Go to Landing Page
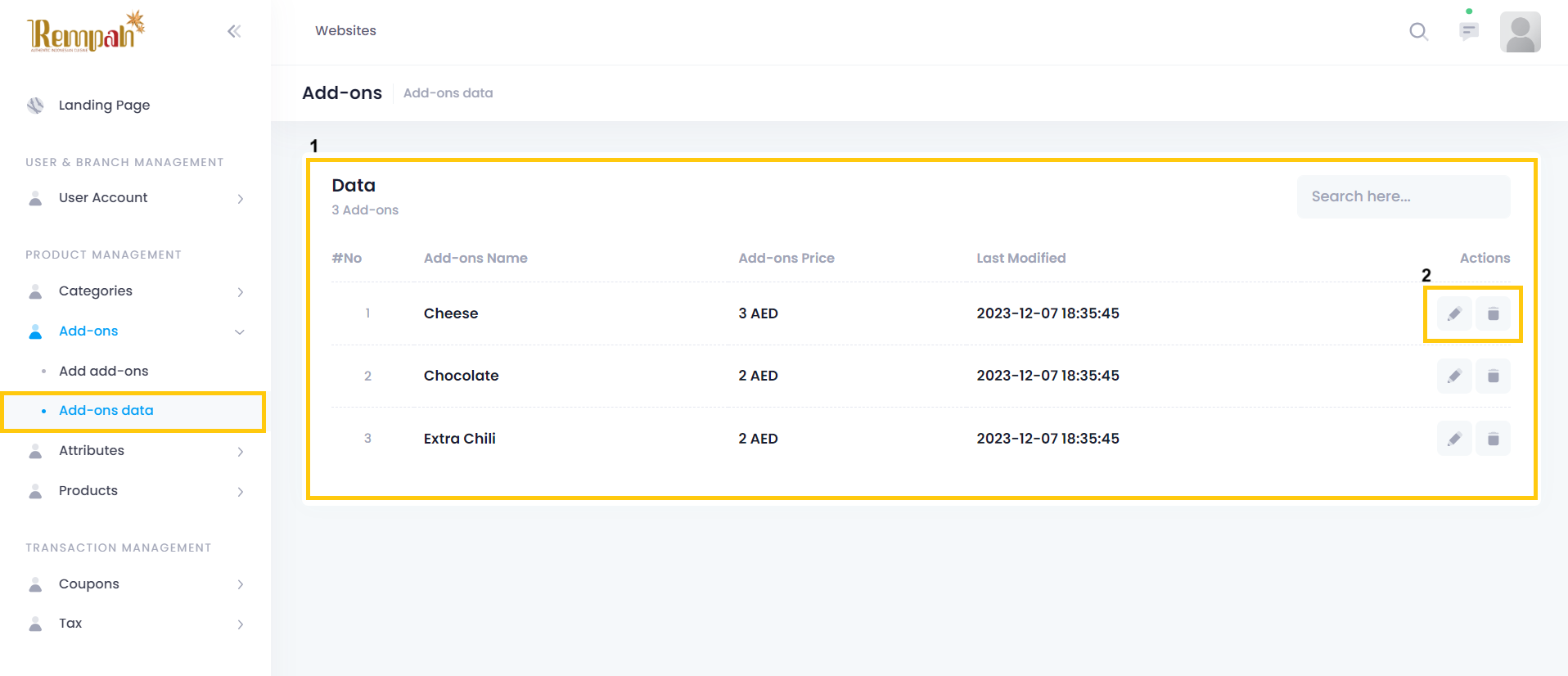Screen dimensions: 1568x676 point(104,106)
